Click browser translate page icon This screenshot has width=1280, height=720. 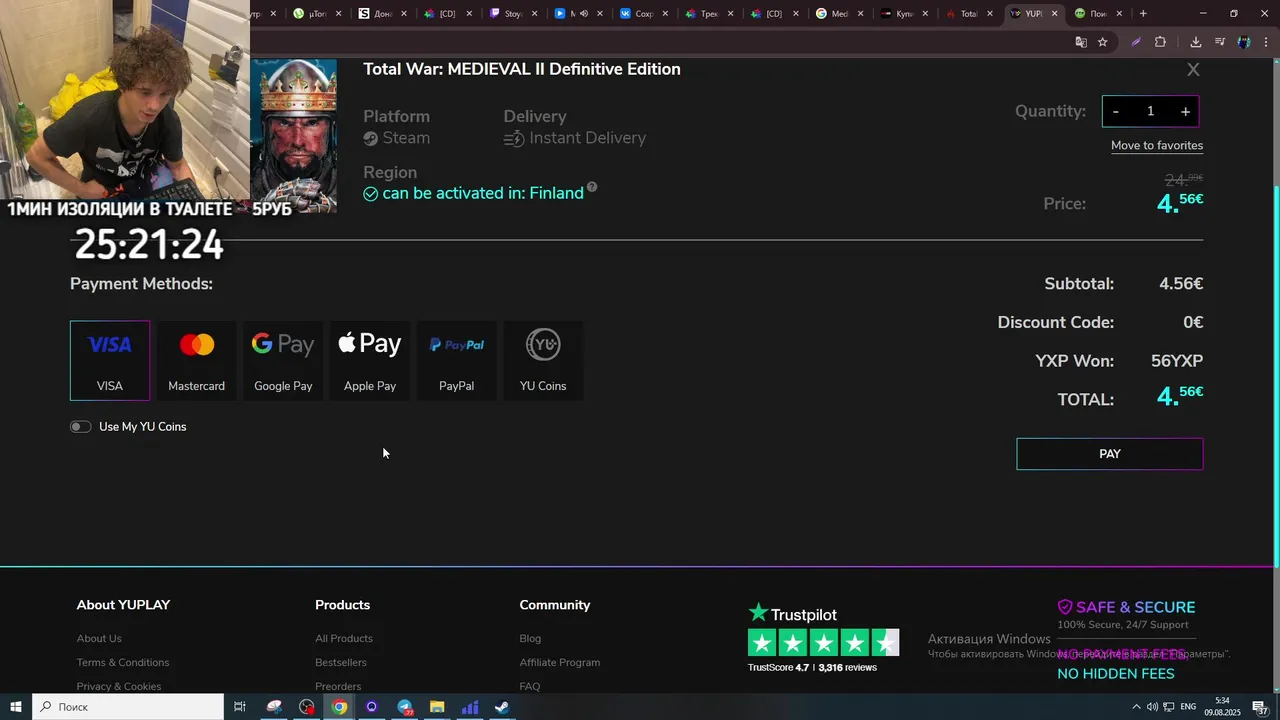(1081, 42)
